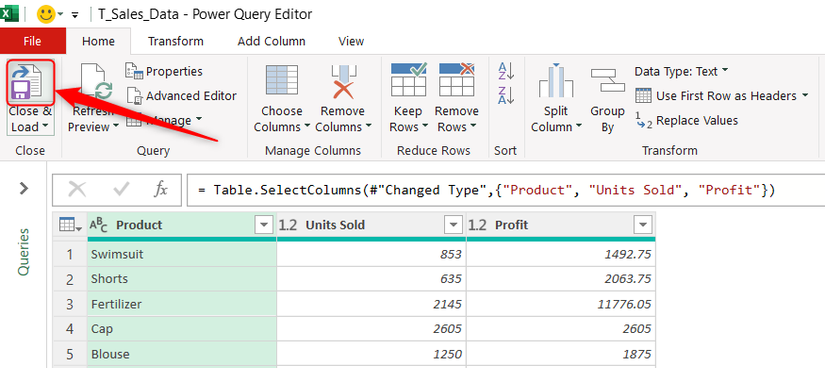Click the Split Column icon
This screenshot has width=825, height=368.
coord(556,81)
